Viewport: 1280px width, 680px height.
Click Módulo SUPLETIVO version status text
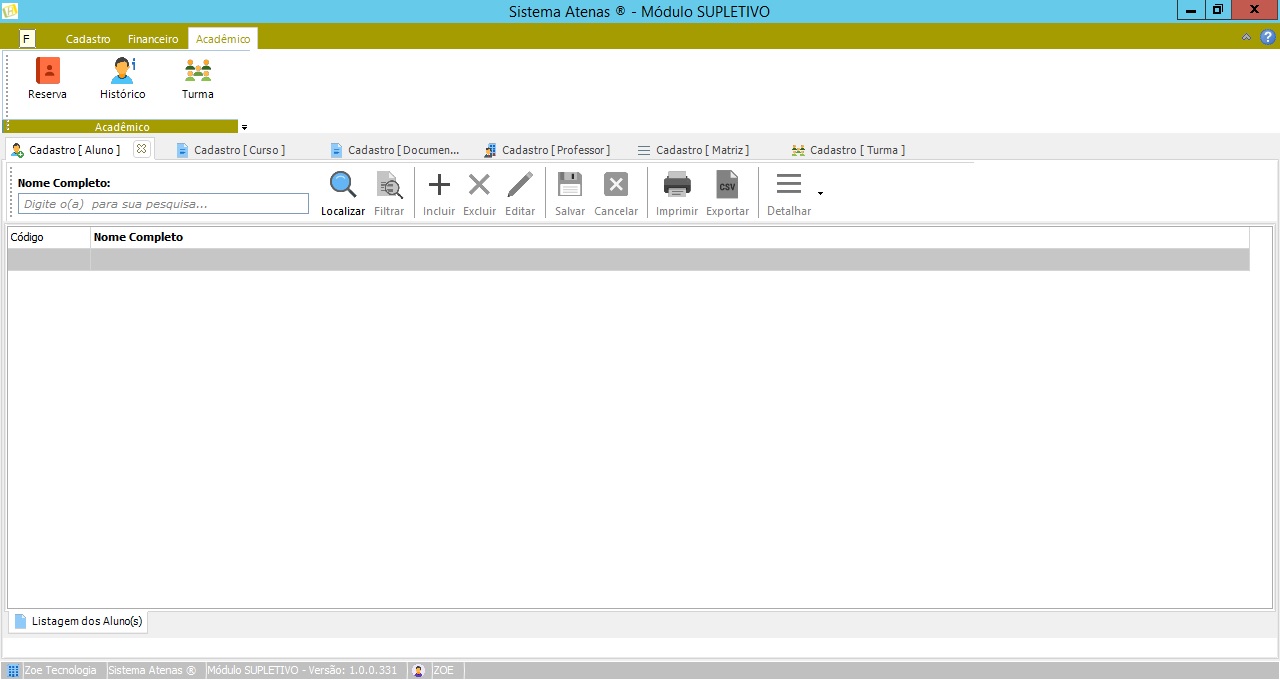[x=302, y=670]
